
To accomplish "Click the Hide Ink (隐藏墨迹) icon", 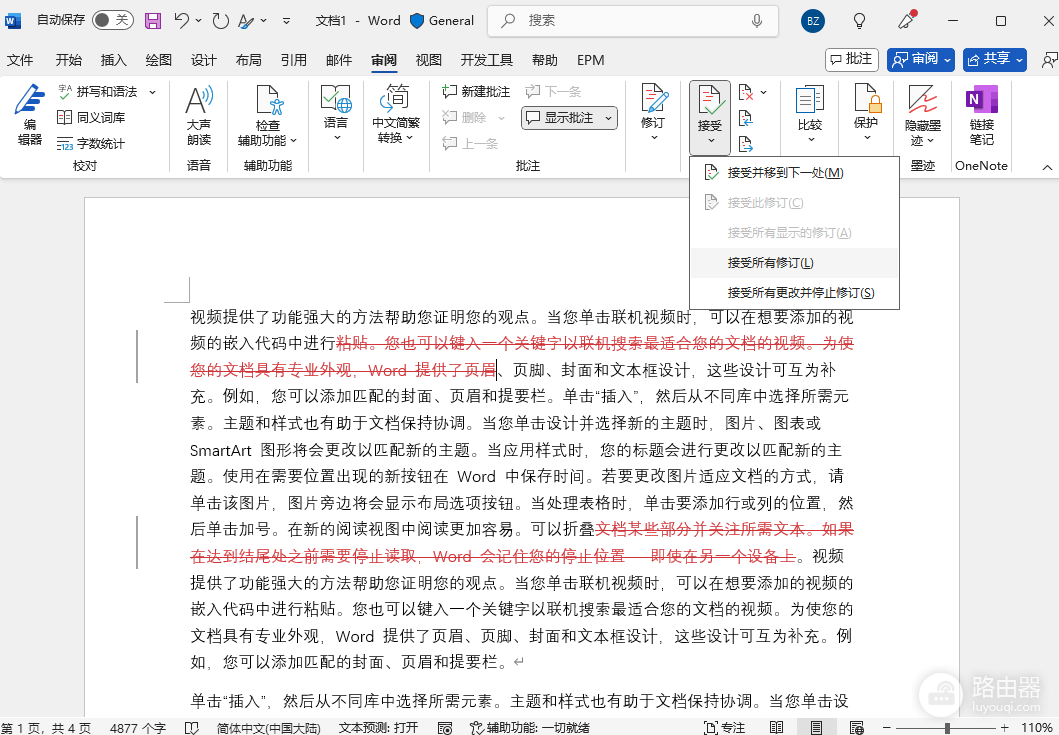I will (x=923, y=99).
